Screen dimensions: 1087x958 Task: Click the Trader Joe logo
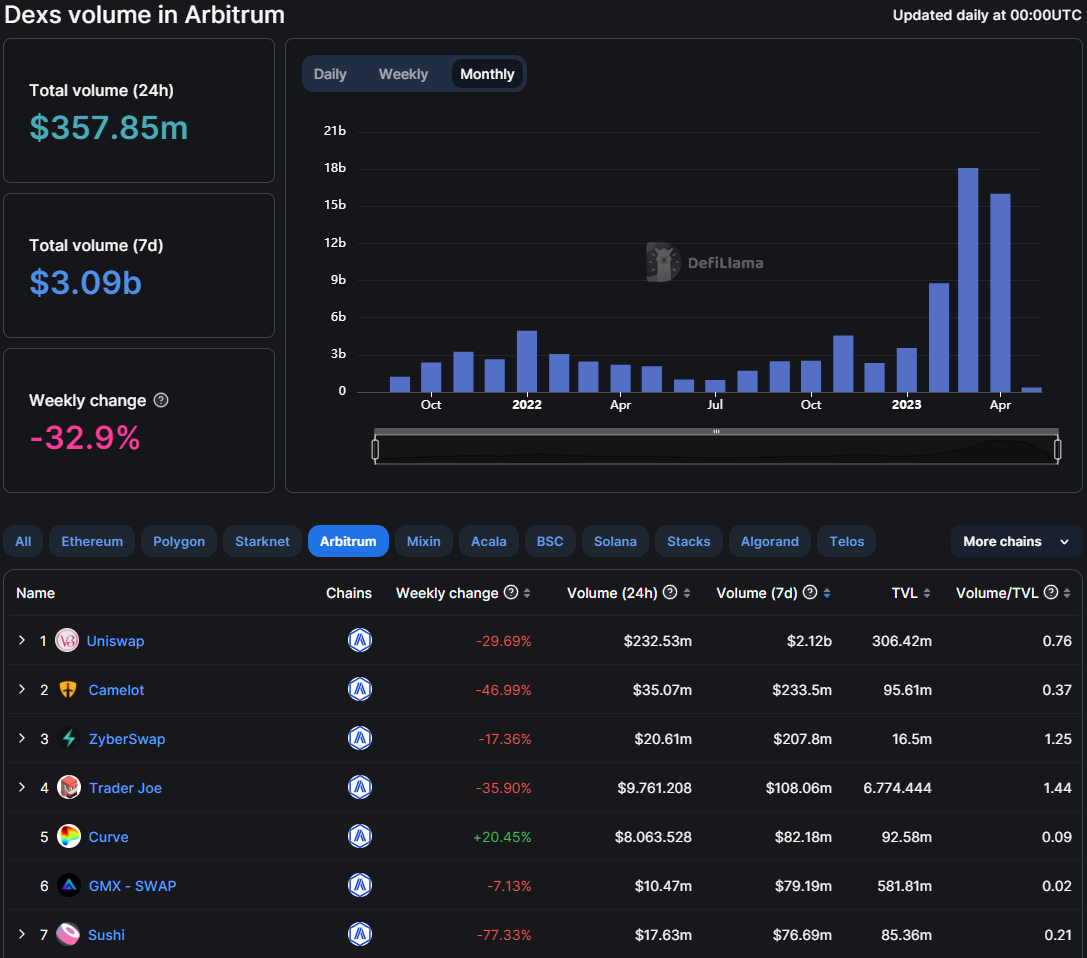click(69, 787)
